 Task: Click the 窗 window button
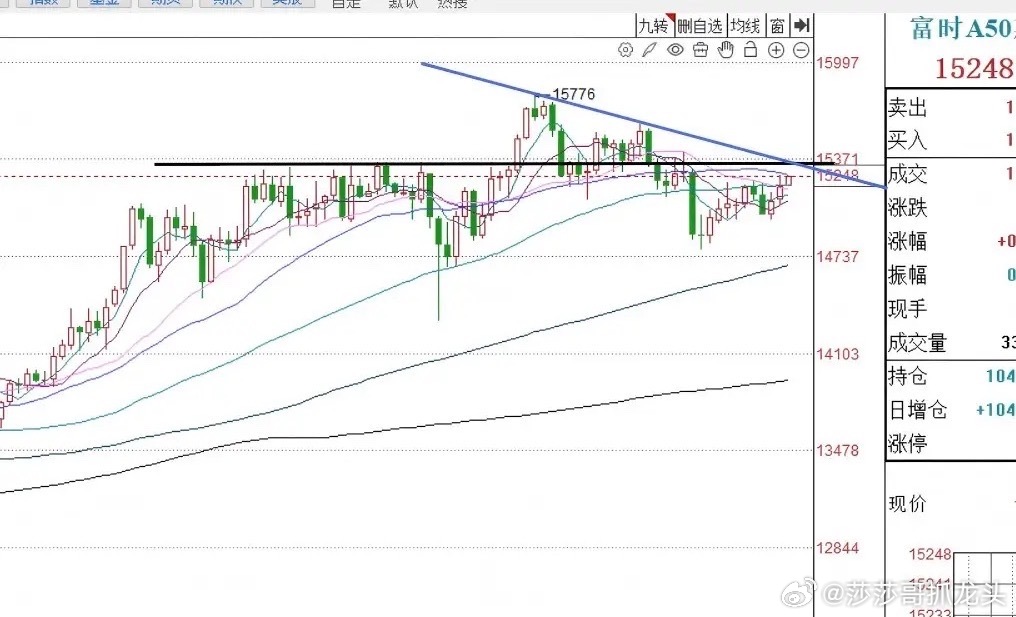pyautogui.click(x=778, y=26)
